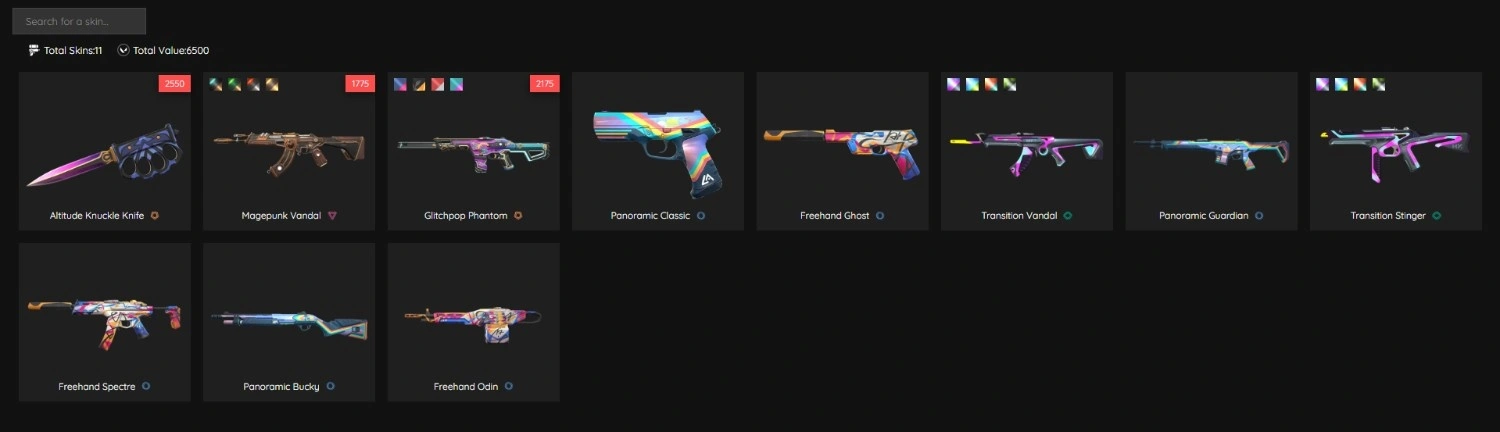Click the tier icon beside Freehand Odin
Screen dimensions: 1500x432
509,386
